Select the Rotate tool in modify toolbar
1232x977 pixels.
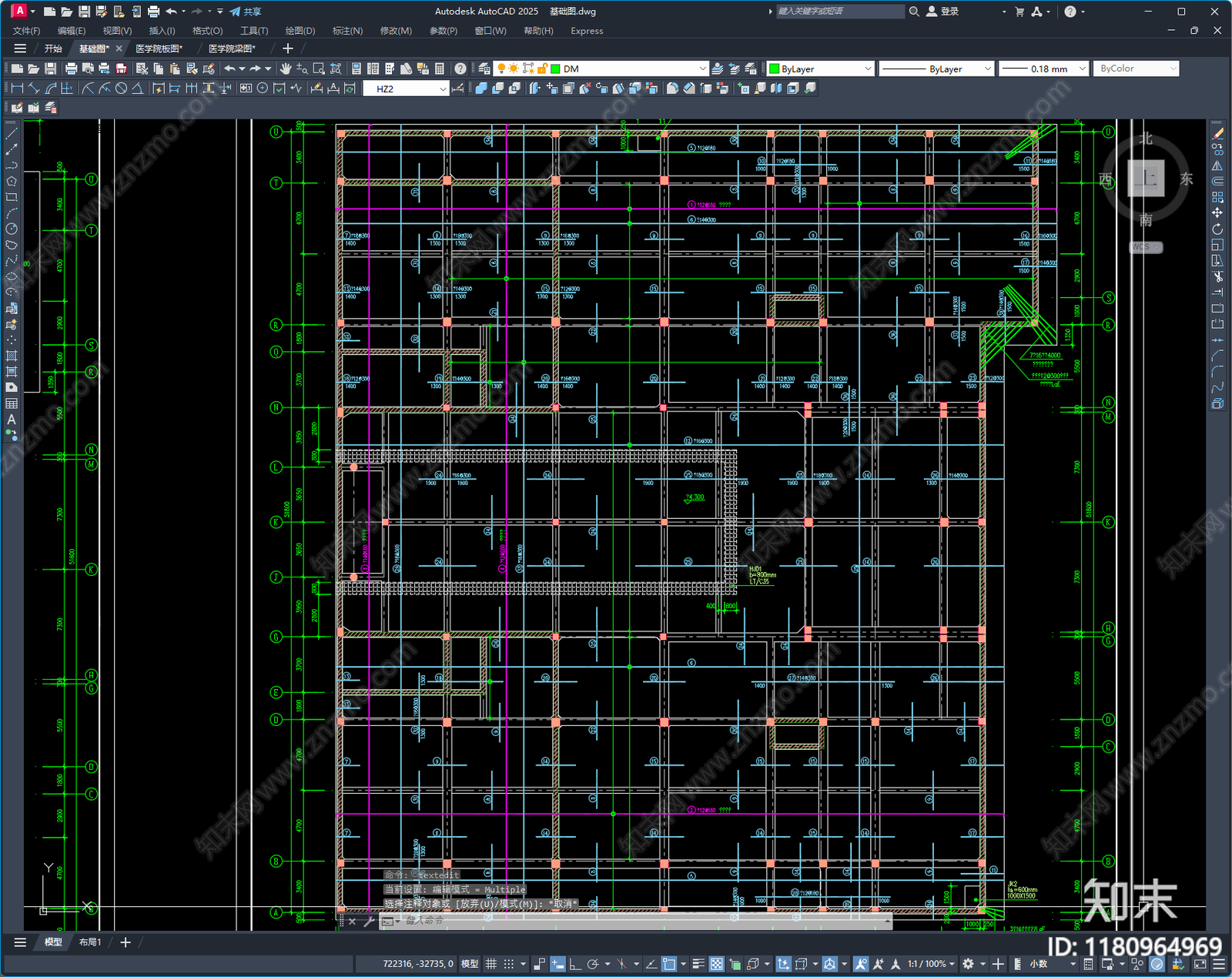point(1217,229)
